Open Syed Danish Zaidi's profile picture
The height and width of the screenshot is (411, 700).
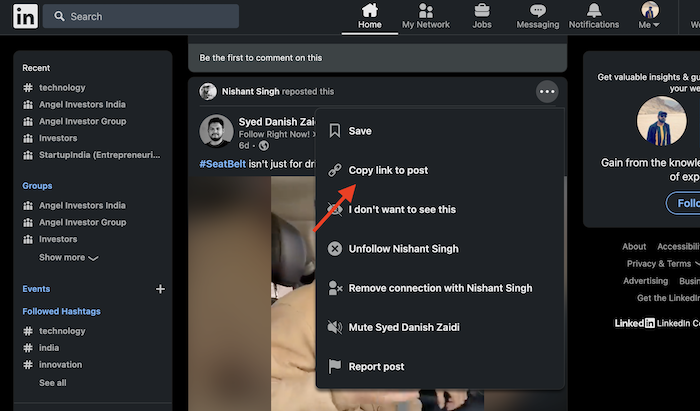216,131
